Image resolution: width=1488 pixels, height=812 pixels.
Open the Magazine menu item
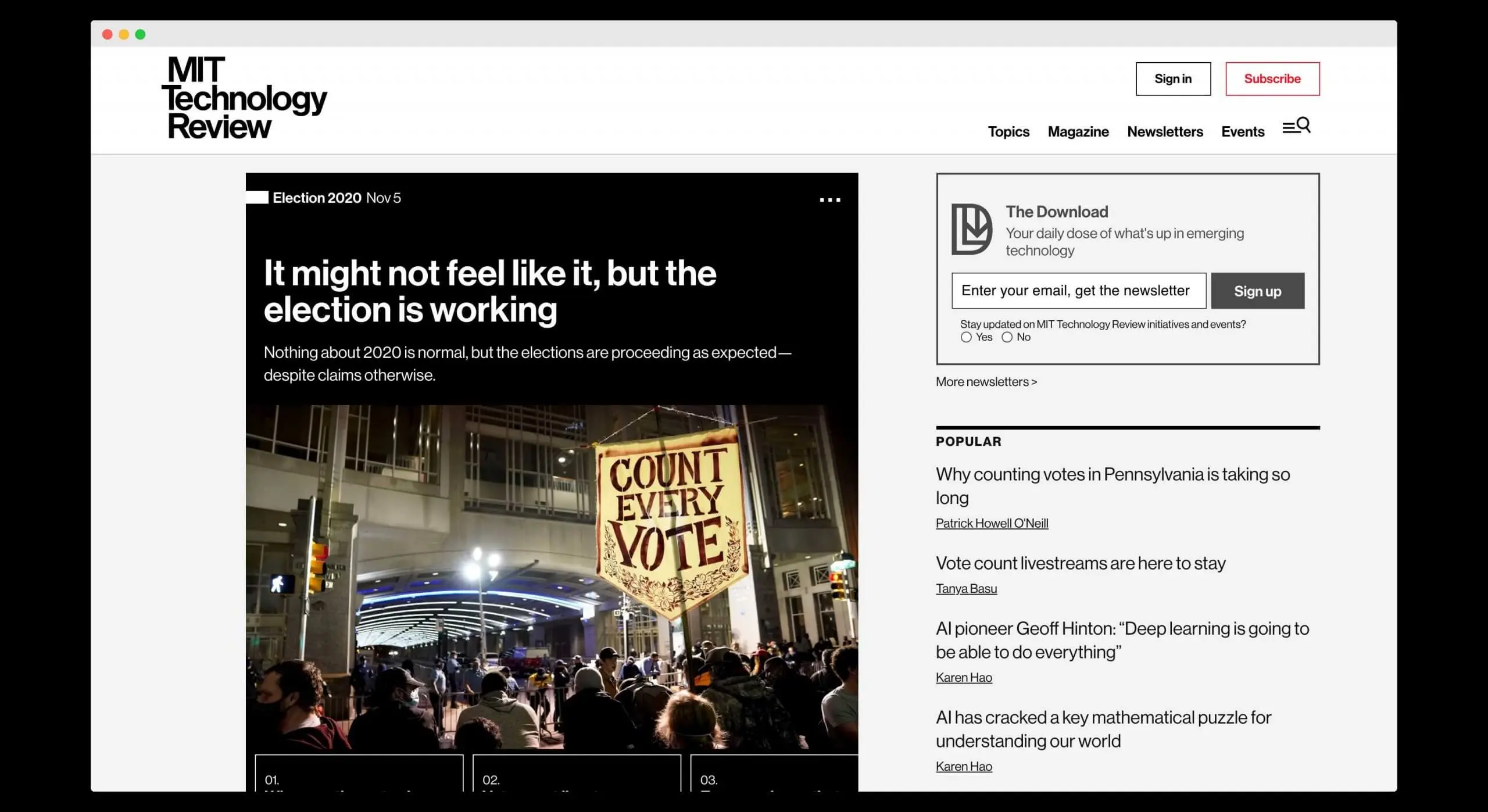point(1078,132)
